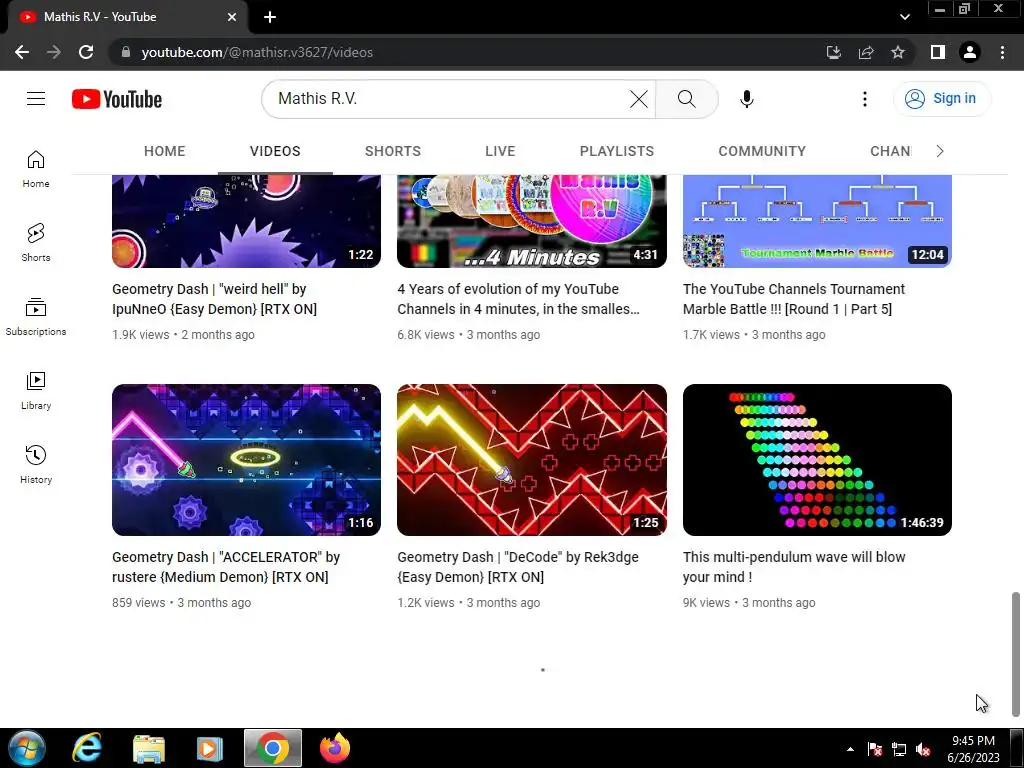Launch Internet Explorer from the taskbar
Image resolution: width=1024 pixels, height=768 pixels.
[87, 748]
